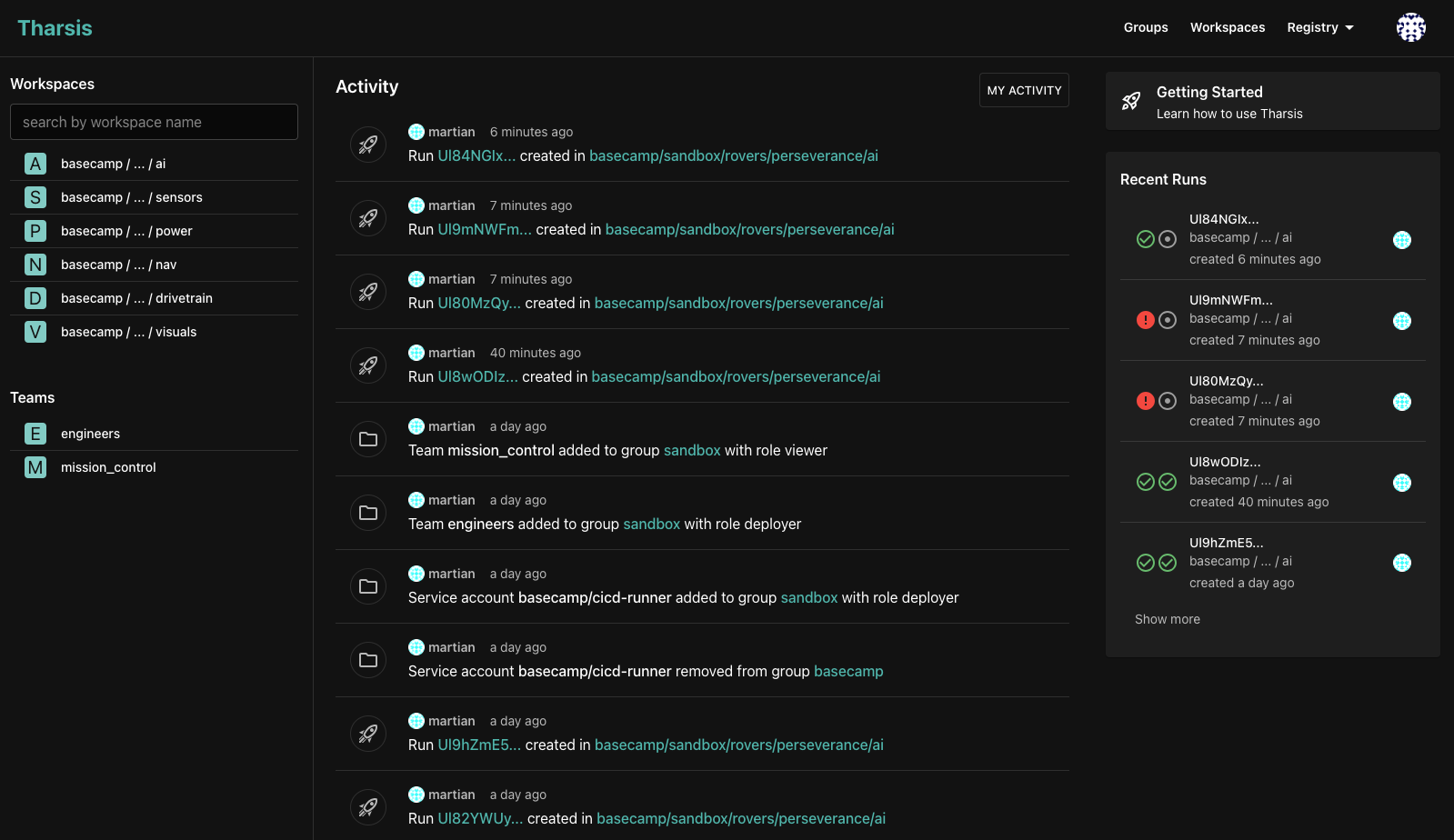
Task: Select the E icon for engineers team
Action: coord(35,434)
